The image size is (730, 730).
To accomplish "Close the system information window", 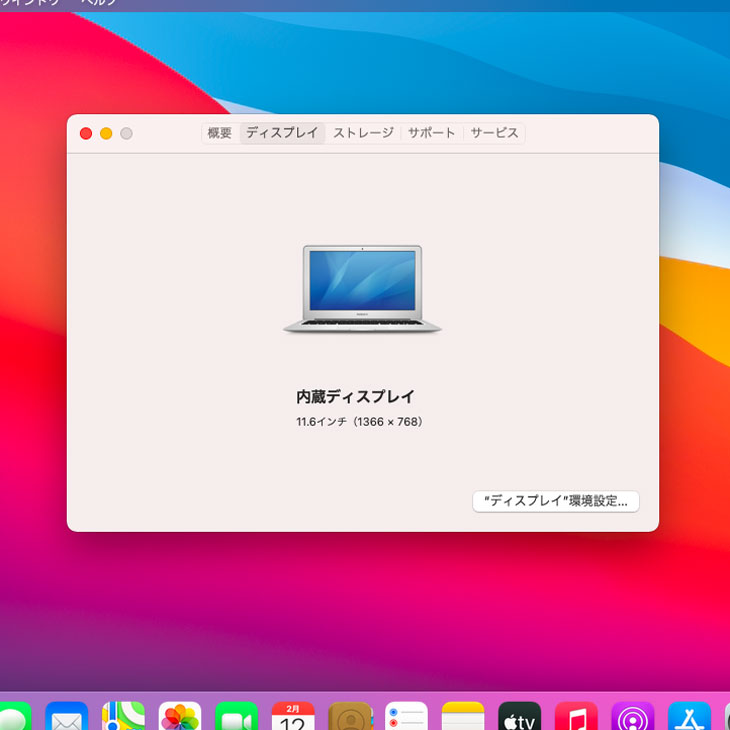I will coord(86,134).
